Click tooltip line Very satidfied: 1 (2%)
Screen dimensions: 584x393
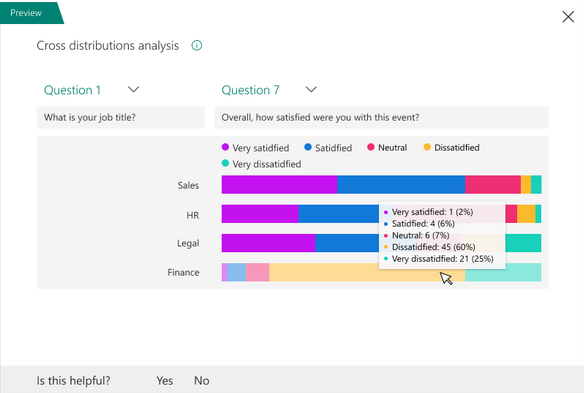[432, 212]
